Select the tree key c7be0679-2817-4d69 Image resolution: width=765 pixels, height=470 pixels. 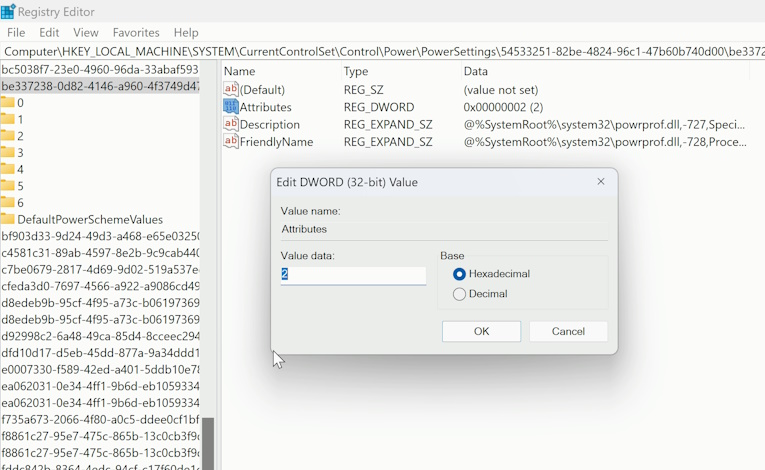(100, 269)
